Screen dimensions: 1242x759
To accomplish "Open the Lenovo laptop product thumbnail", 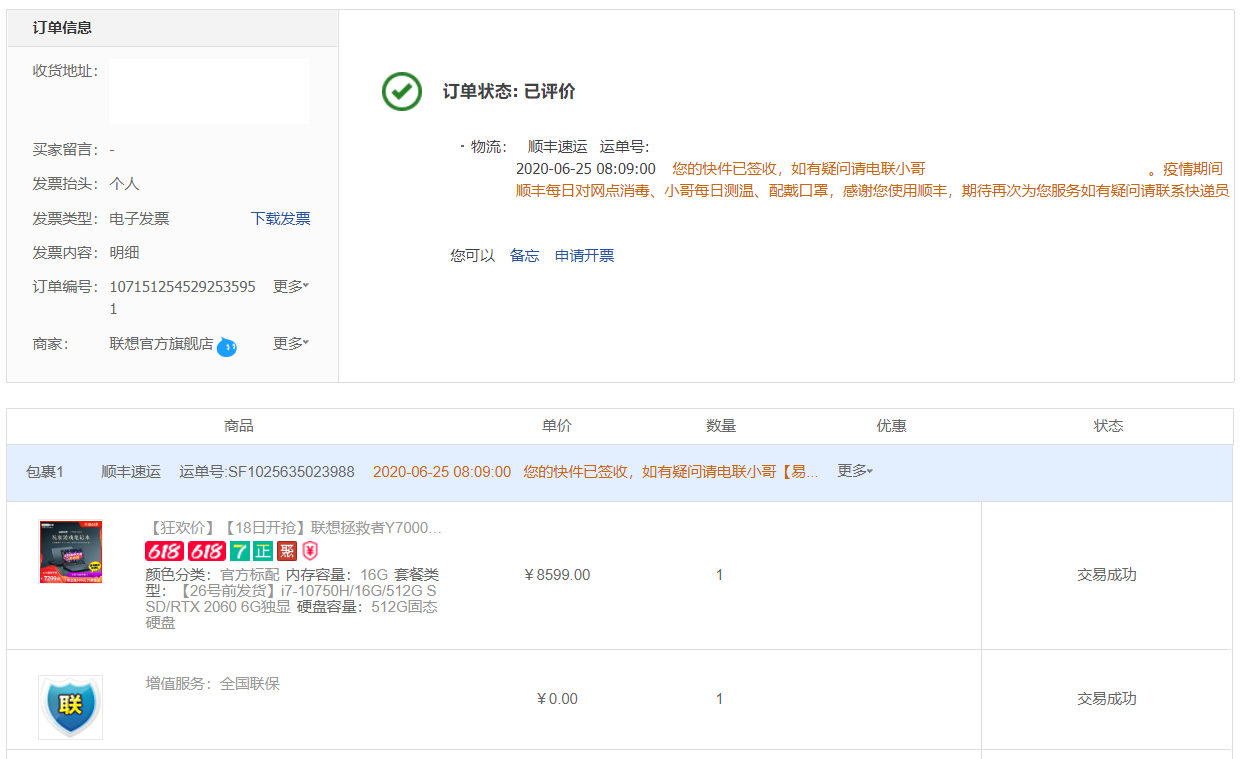I will click(x=71, y=552).
